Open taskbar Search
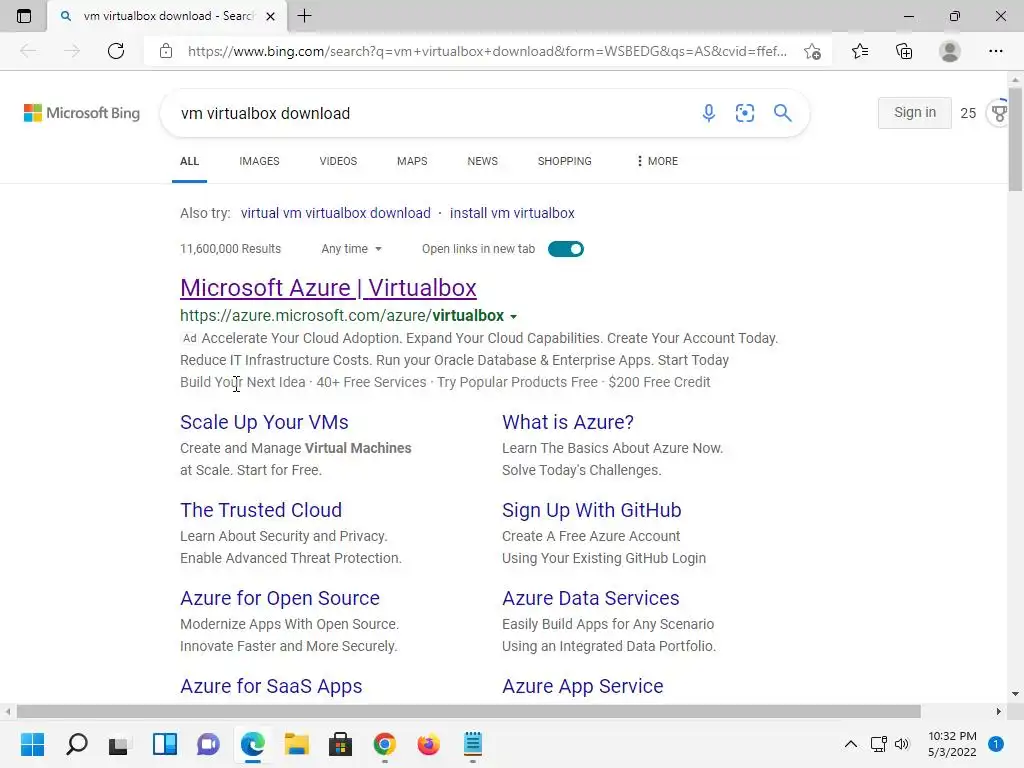The image size is (1024, 768). 76,744
